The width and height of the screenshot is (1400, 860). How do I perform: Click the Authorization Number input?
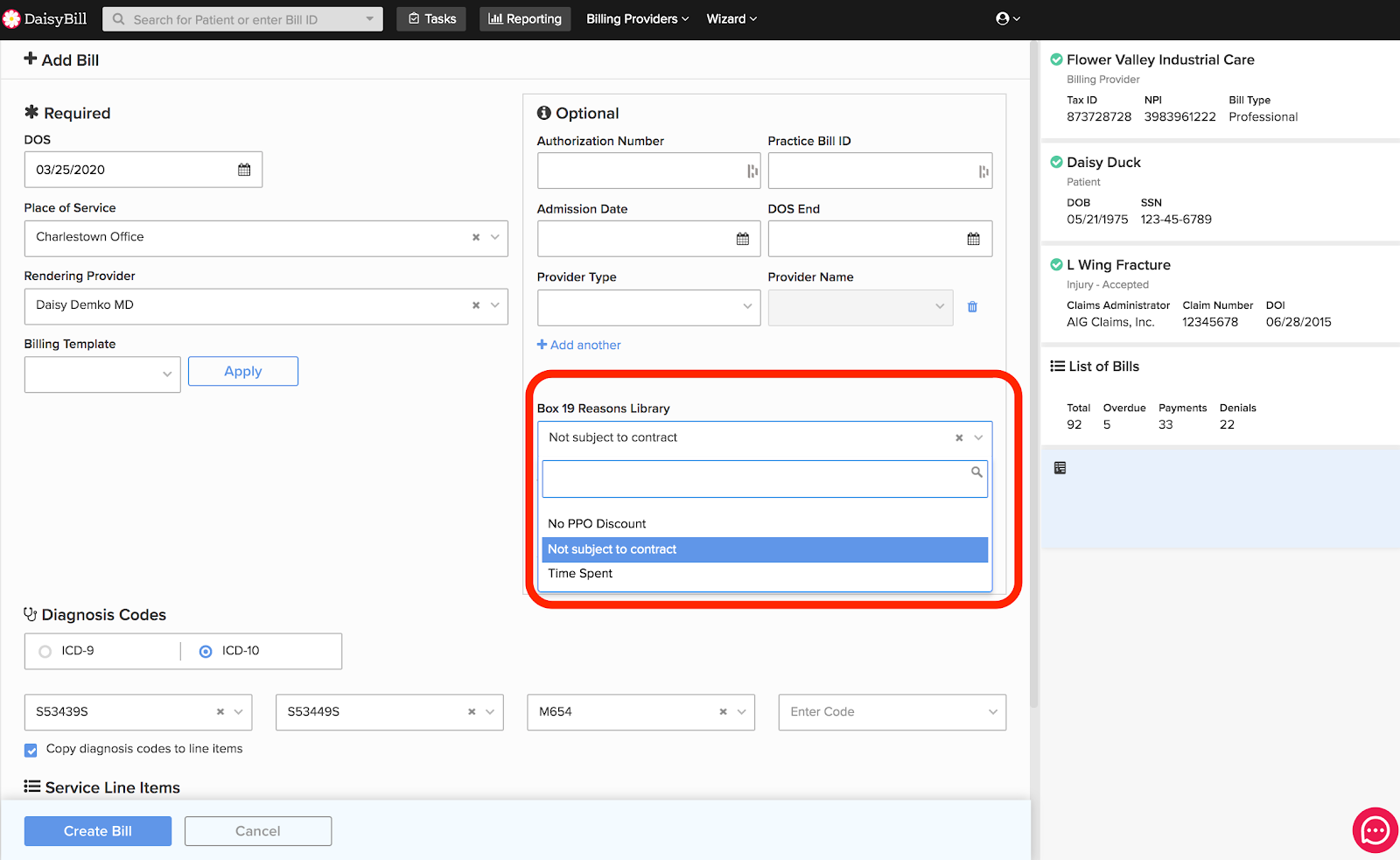point(648,171)
